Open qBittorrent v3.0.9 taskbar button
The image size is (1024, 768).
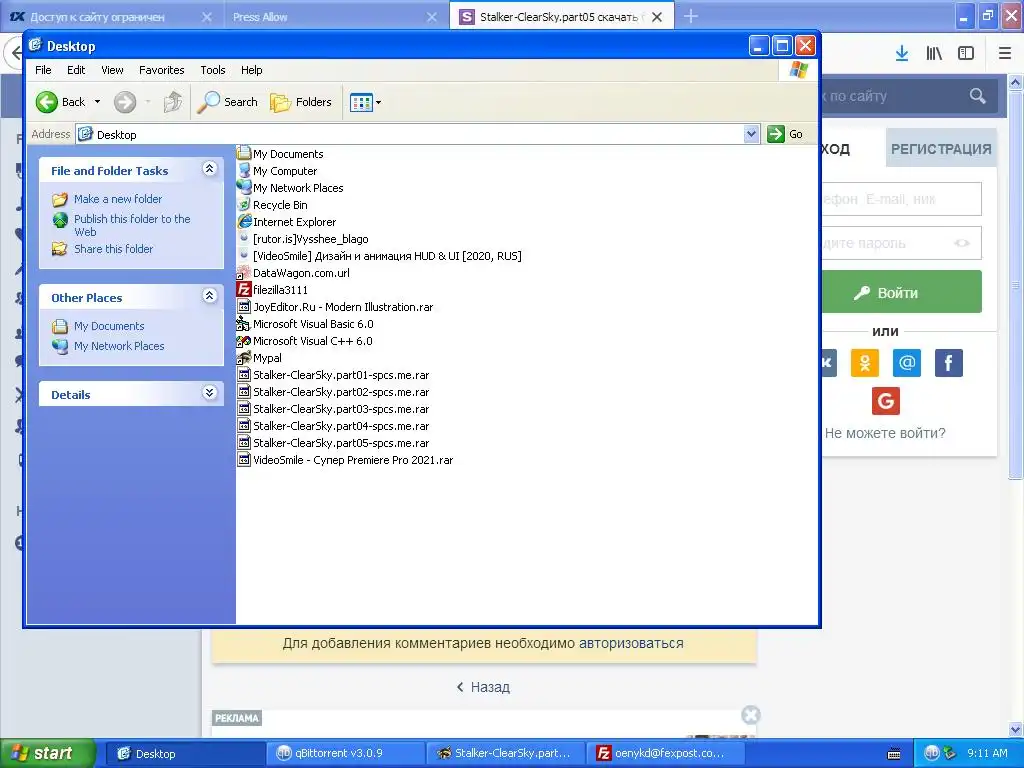click(345, 753)
